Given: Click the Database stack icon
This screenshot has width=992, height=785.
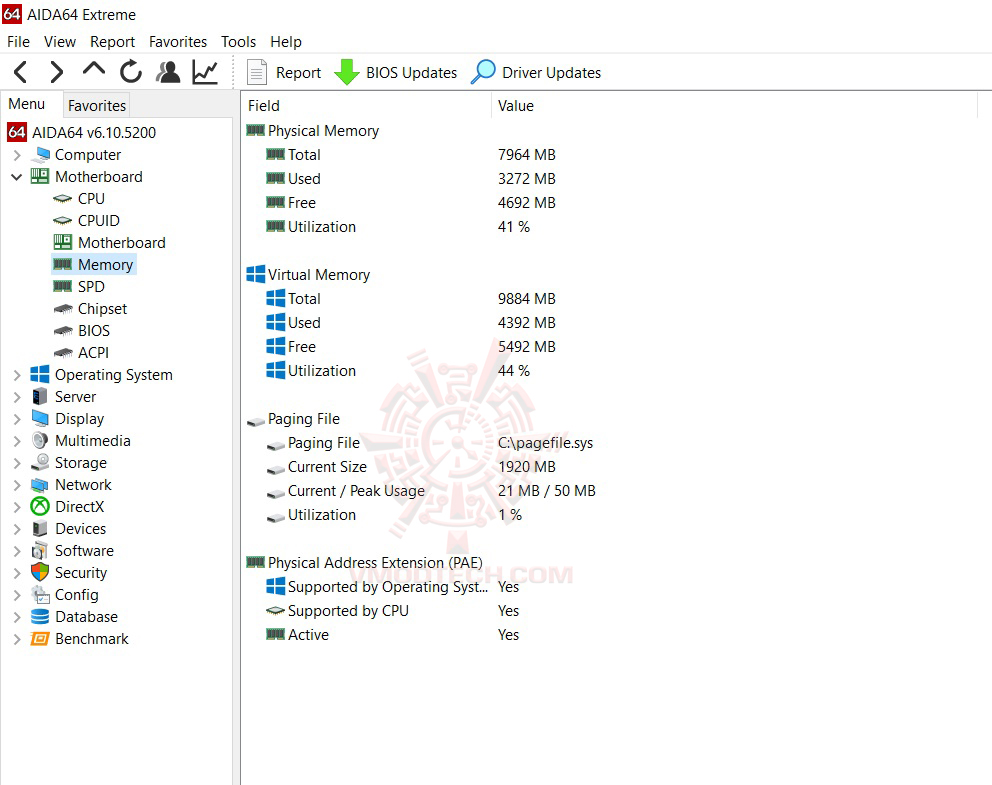Looking at the screenshot, I should pos(40,617).
